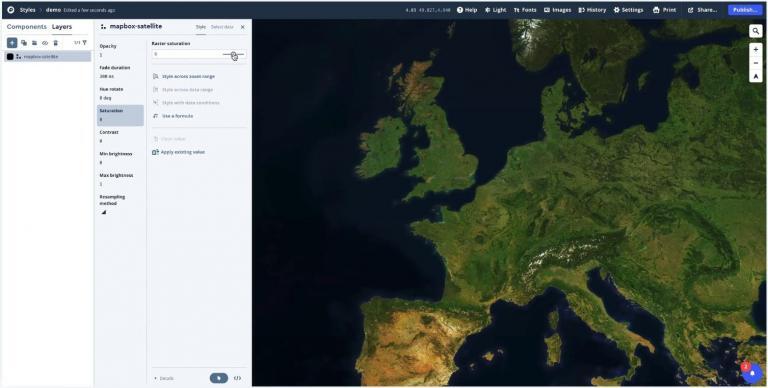This screenshot has width=768, height=388.
Task: Switch to the Components tab
Action: tap(27, 27)
